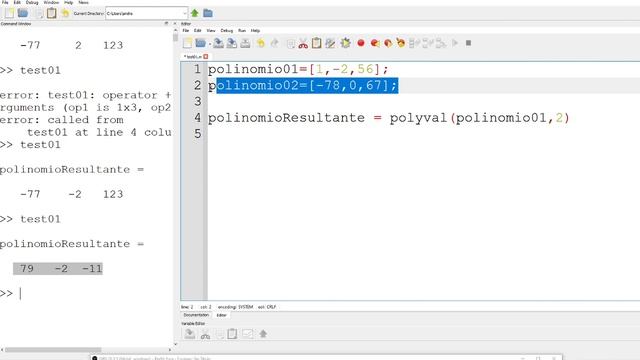Click editor Copy icon
The image size is (640, 360).
[291, 43]
